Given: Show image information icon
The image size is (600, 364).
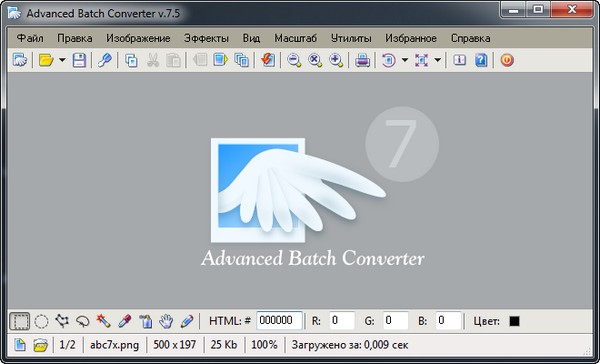Looking at the screenshot, I should coord(459,60).
